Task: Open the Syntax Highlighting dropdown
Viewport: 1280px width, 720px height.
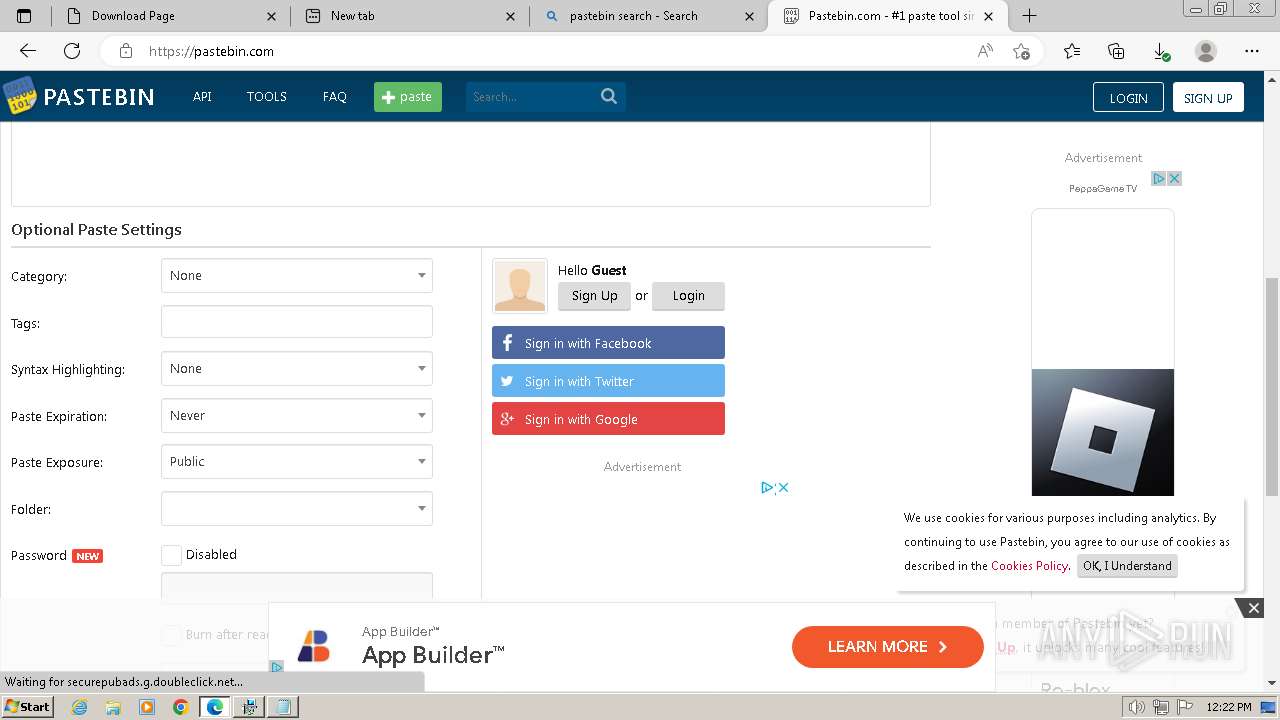Action: (297, 369)
